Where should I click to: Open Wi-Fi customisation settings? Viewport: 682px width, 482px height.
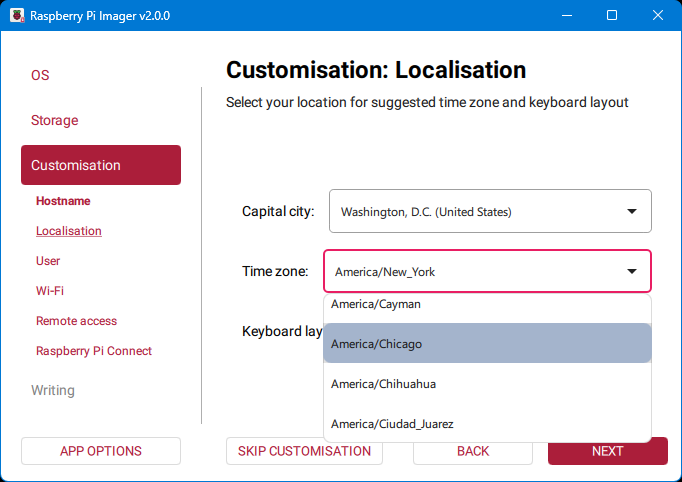click(50, 291)
